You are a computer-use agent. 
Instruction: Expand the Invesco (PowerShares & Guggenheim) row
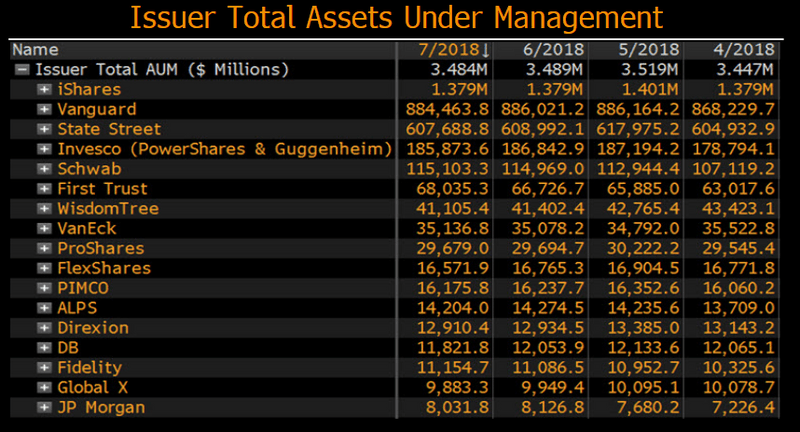pos(44,149)
